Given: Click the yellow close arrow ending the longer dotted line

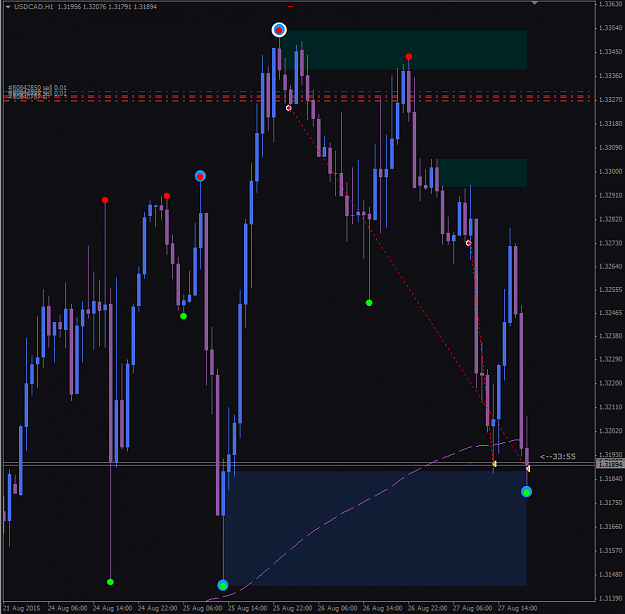Looking at the screenshot, I should pos(528,469).
